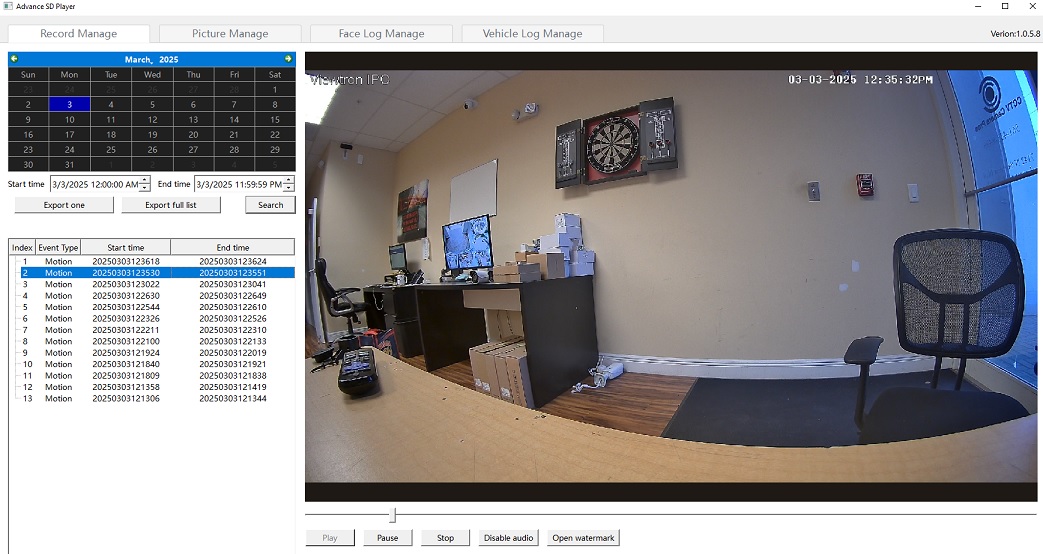The image size is (1043, 554).
Task: Select recording row 12 starting 20250303121358
Action: tap(152, 387)
